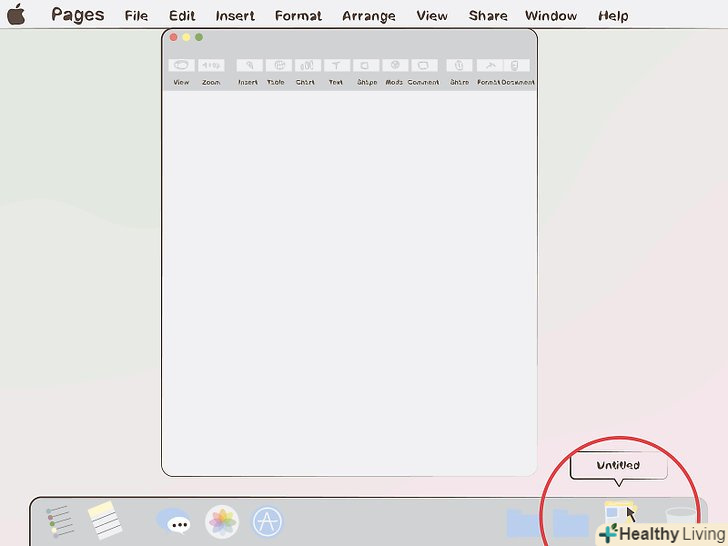Insert a shape via Shape icon
Image resolution: width=728 pixels, height=546 pixels.
(366, 65)
